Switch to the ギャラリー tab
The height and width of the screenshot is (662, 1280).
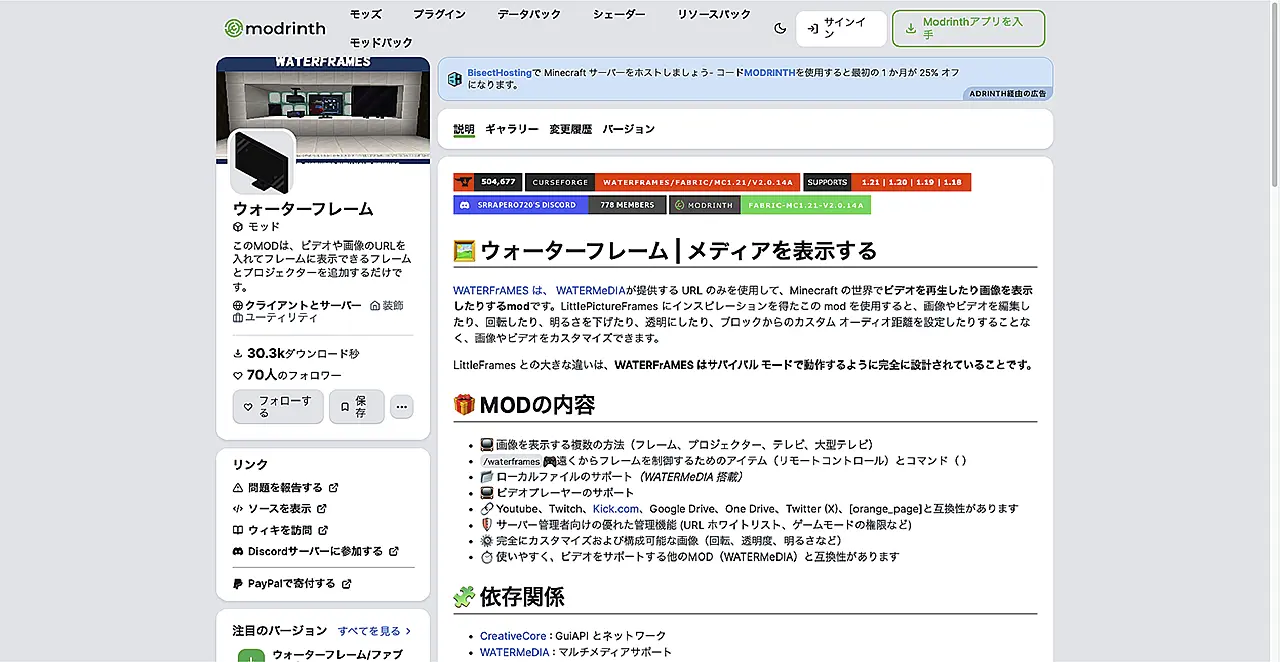511,129
